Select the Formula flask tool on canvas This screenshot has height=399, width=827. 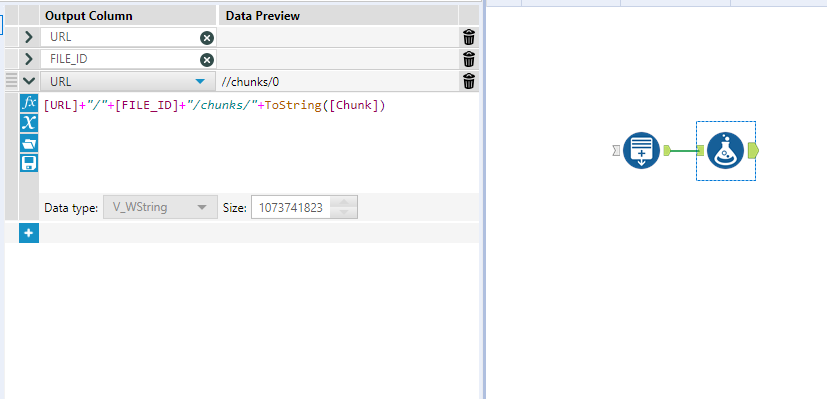pyautogui.click(x=726, y=151)
